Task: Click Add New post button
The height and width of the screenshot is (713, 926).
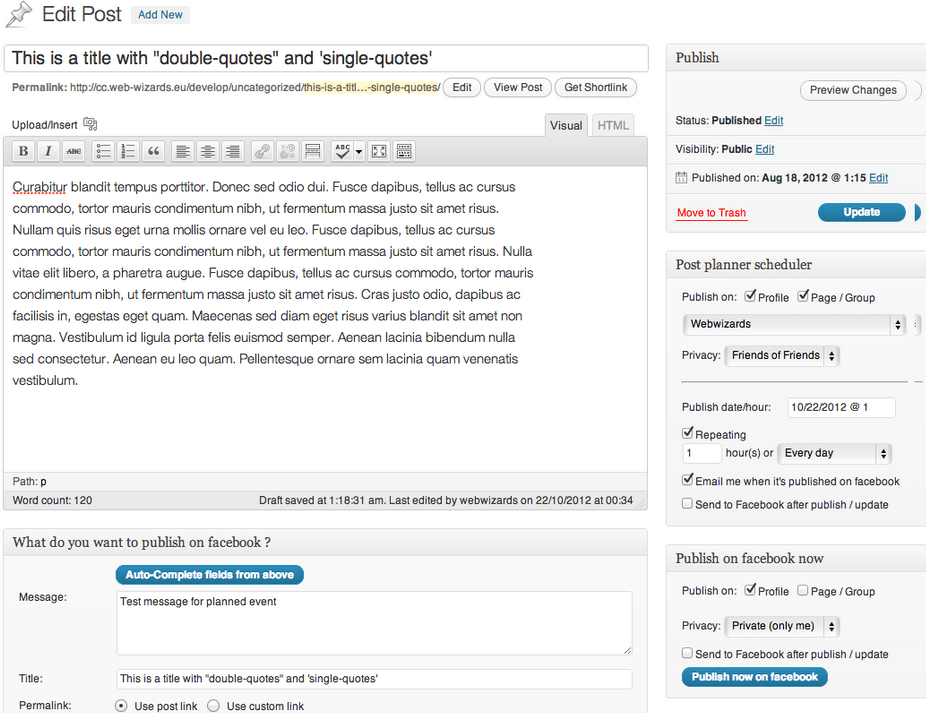Action: 160,15
